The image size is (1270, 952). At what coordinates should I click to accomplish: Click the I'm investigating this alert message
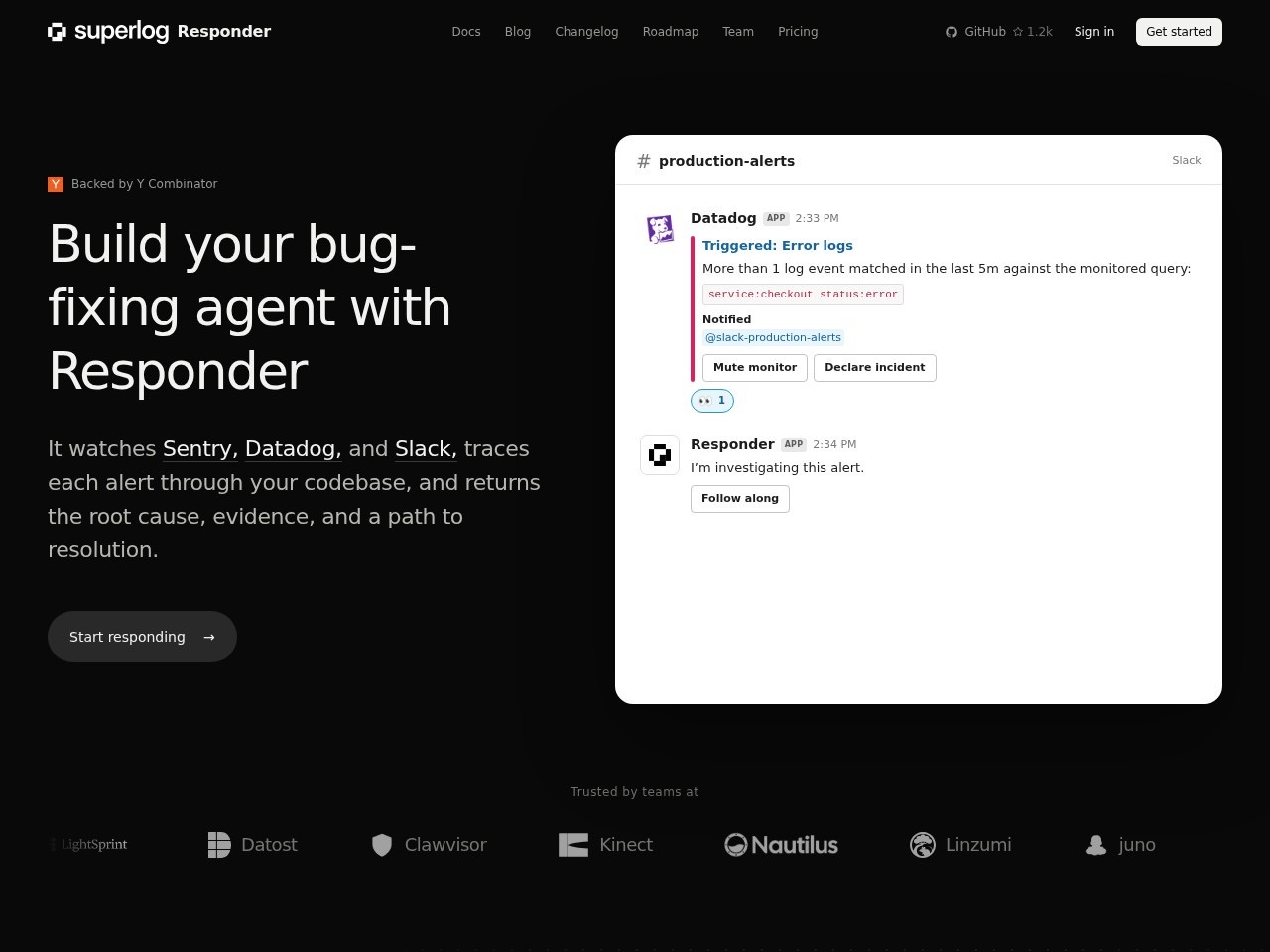pyautogui.click(x=777, y=468)
